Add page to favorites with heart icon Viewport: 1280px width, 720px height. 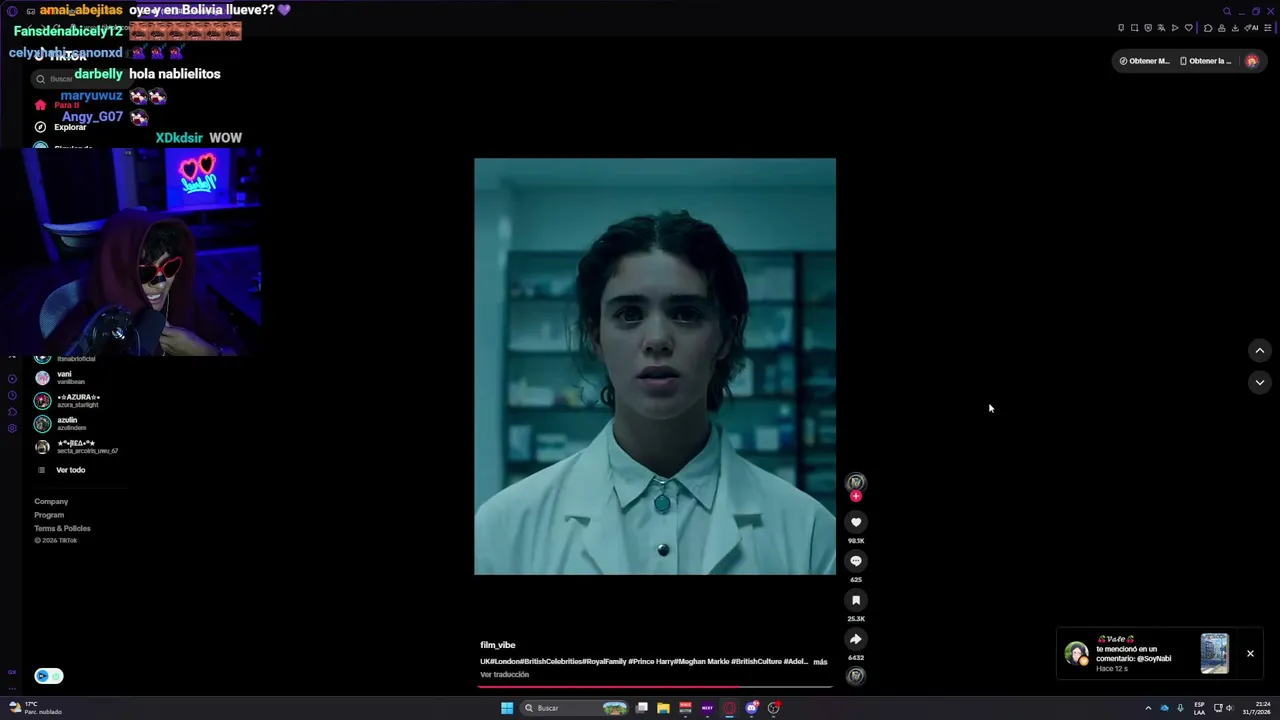[x=1189, y=28]
